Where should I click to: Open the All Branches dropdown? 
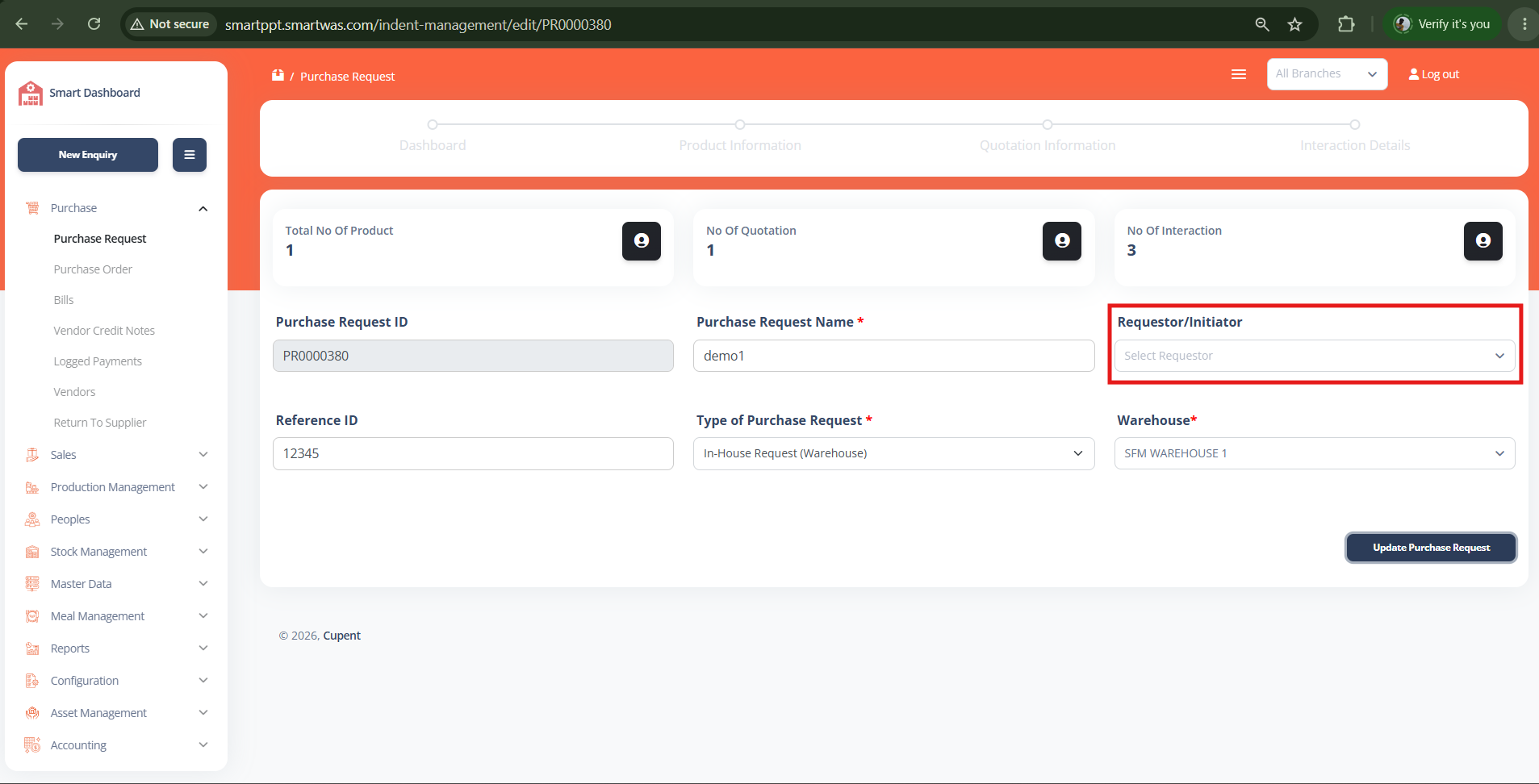(1327, 74)
